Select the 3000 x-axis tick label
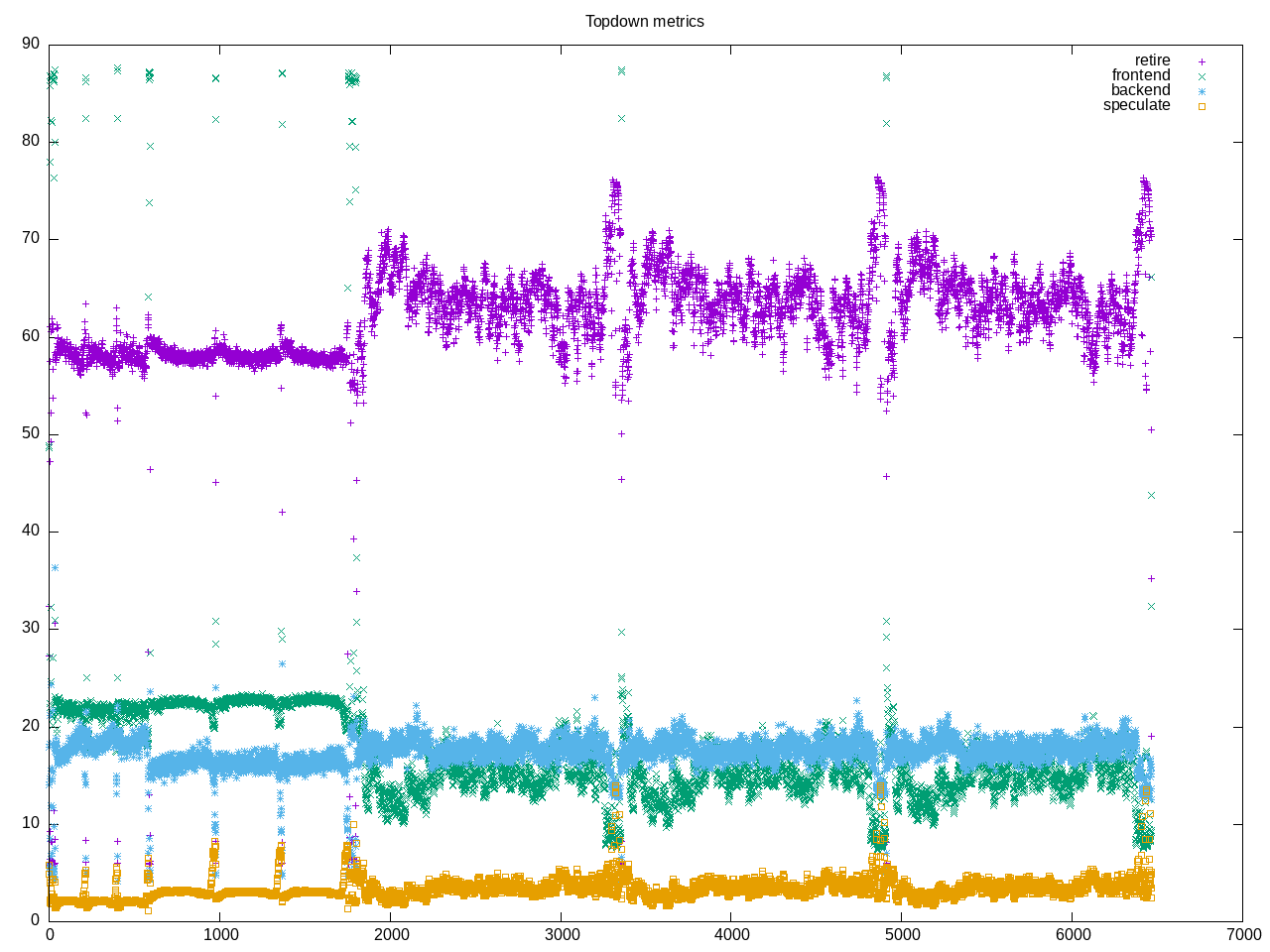Screen dimensions: 1270x952 562,934
